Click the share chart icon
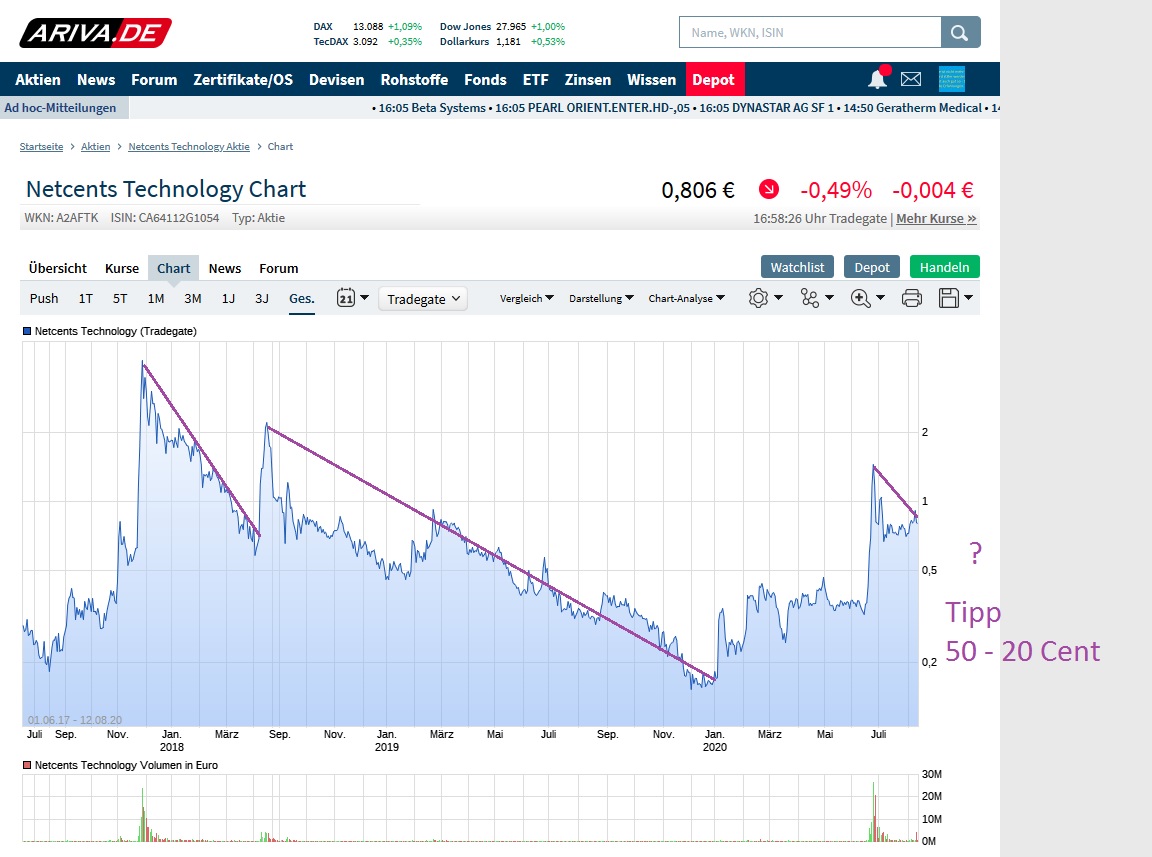This screenshot has width=1152, height=857. tap(810, 298)
